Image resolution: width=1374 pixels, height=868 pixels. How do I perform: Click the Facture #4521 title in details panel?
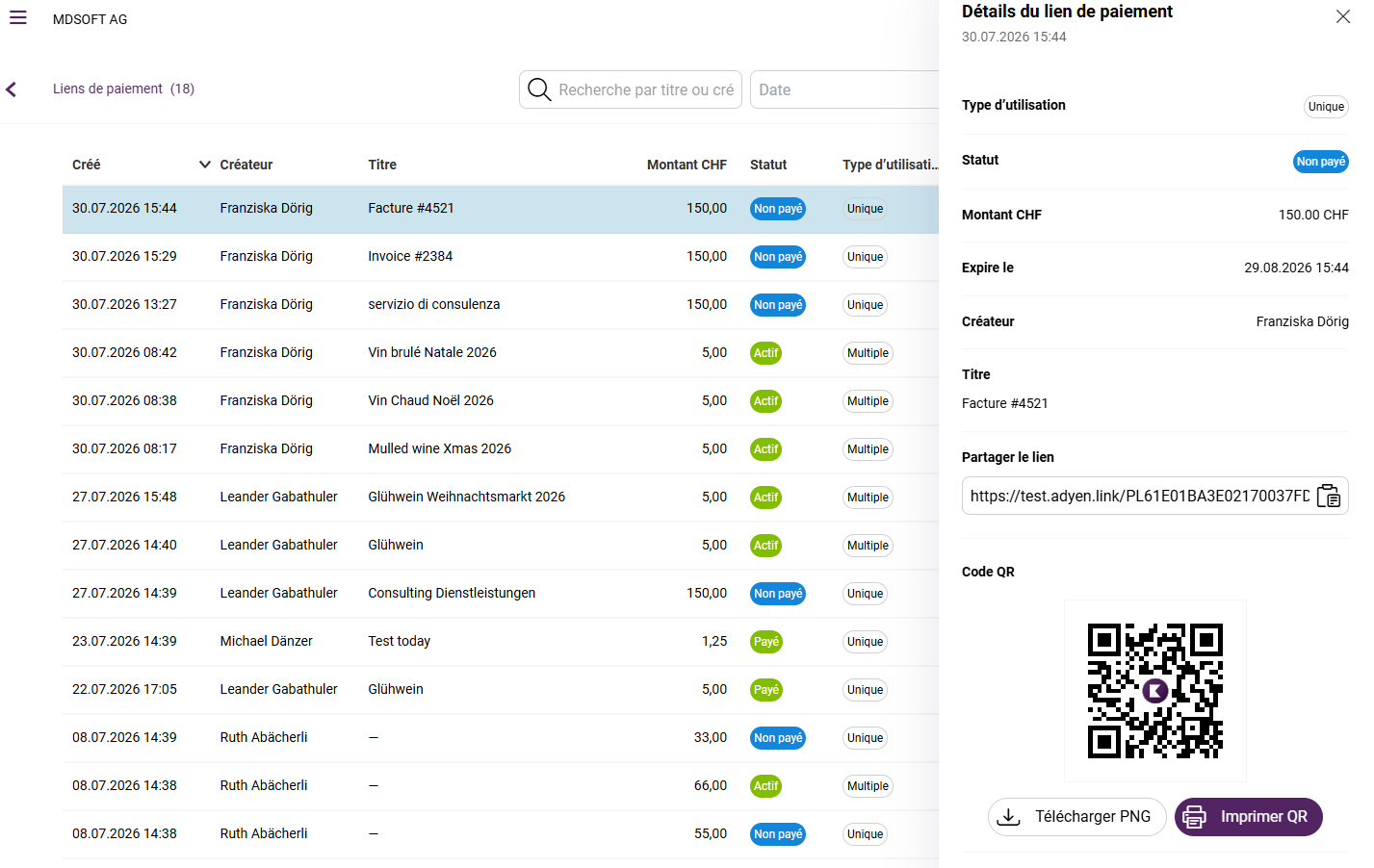click(x=1004, y=403)
